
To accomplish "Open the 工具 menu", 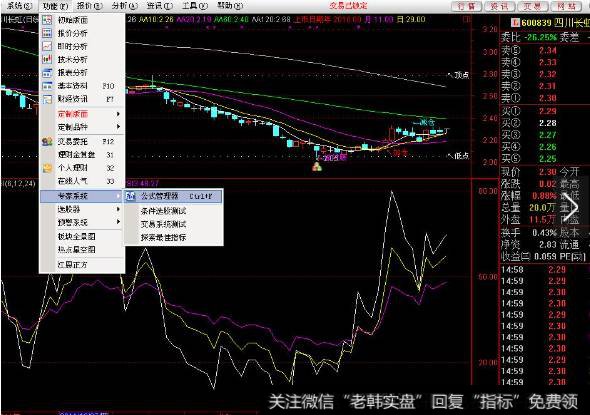I will tap(195, 6).
